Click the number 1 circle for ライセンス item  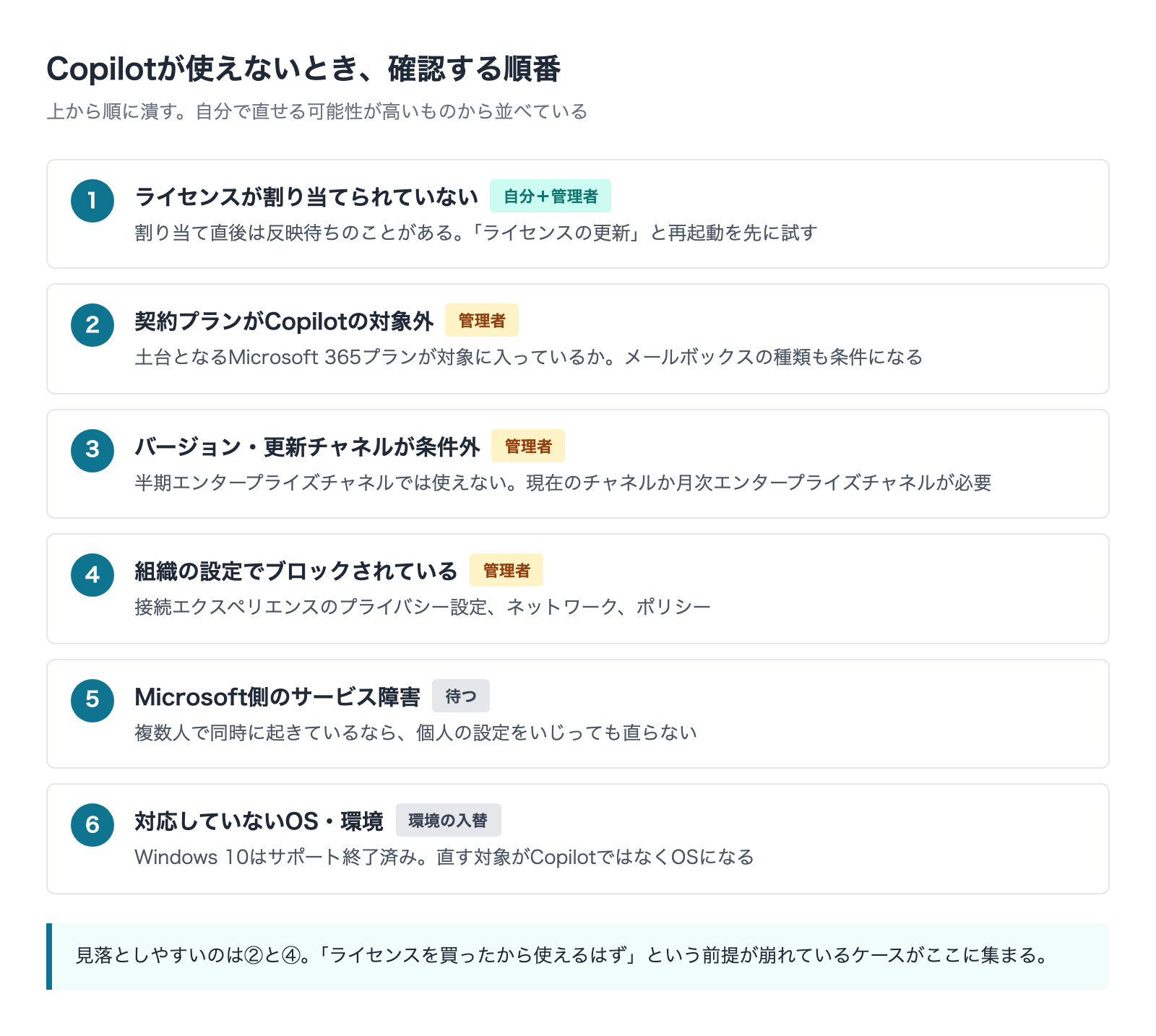point(92,201)
